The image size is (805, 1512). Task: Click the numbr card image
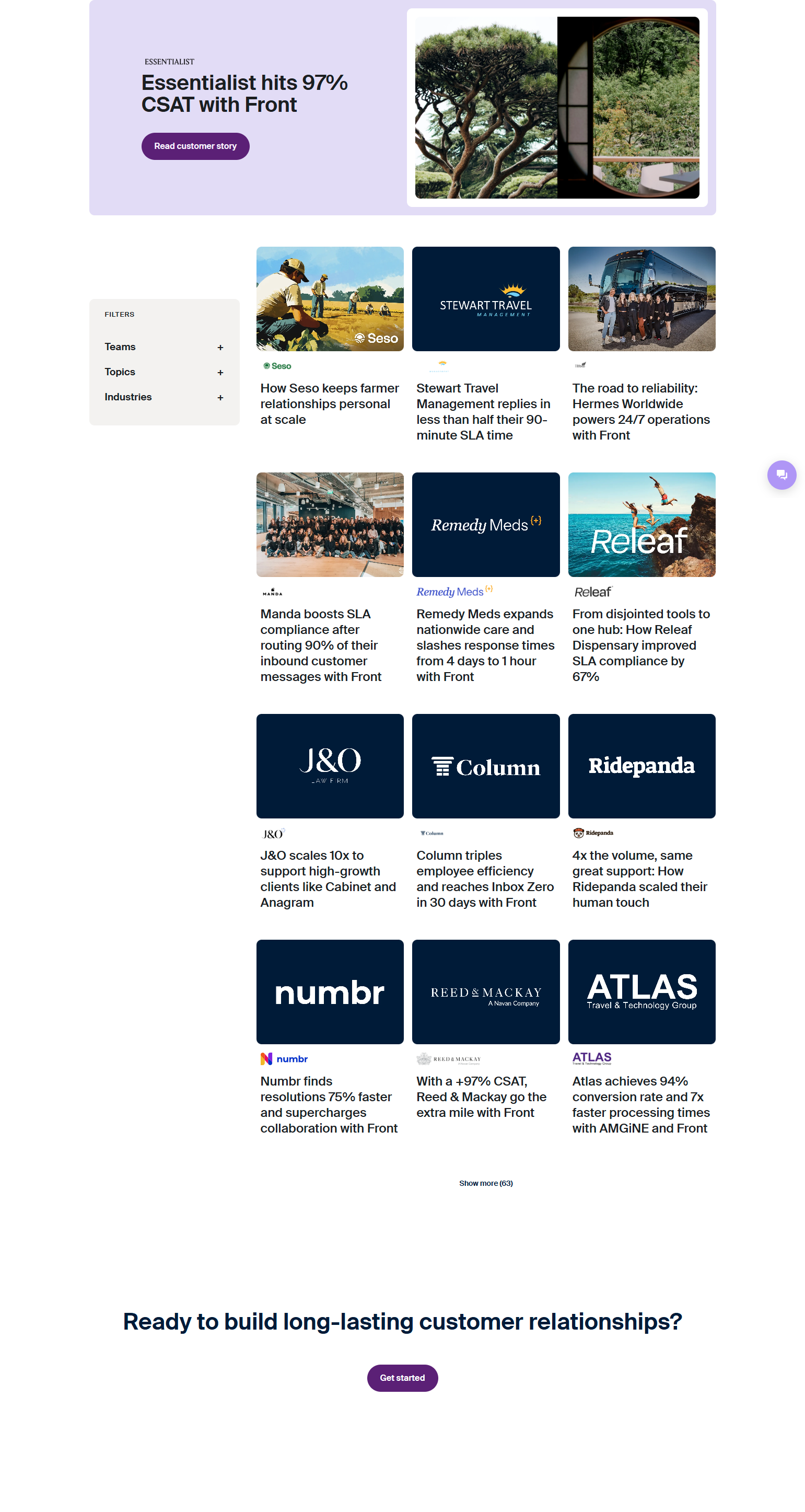point(330,992)
